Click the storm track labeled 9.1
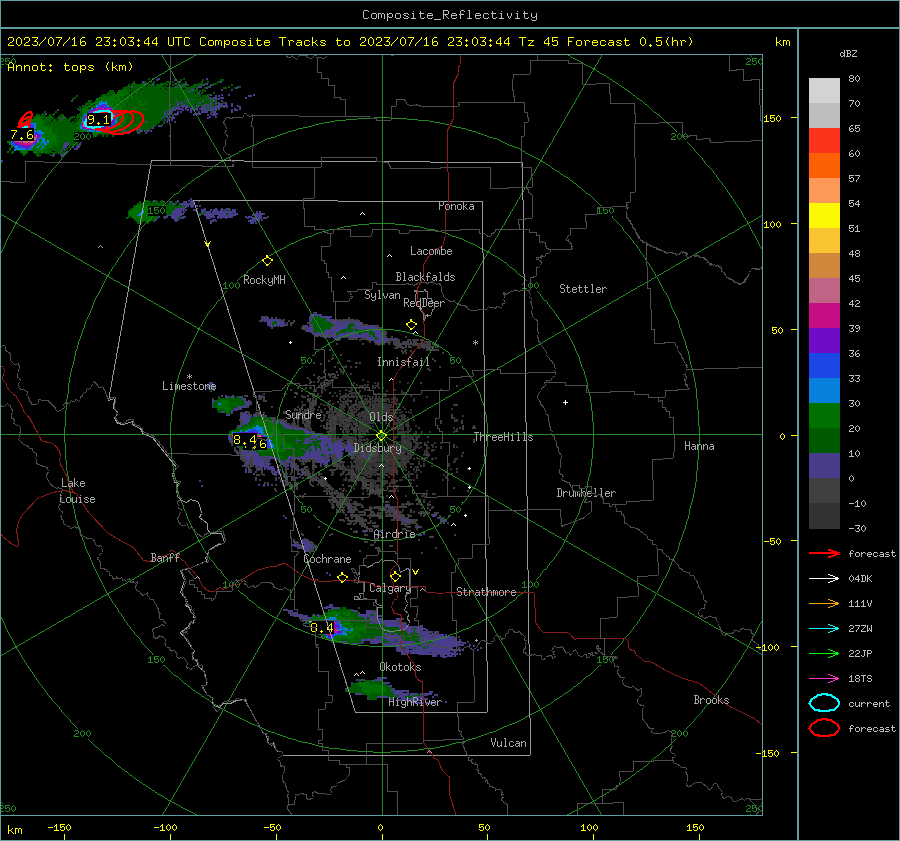 tap(98, 120)
